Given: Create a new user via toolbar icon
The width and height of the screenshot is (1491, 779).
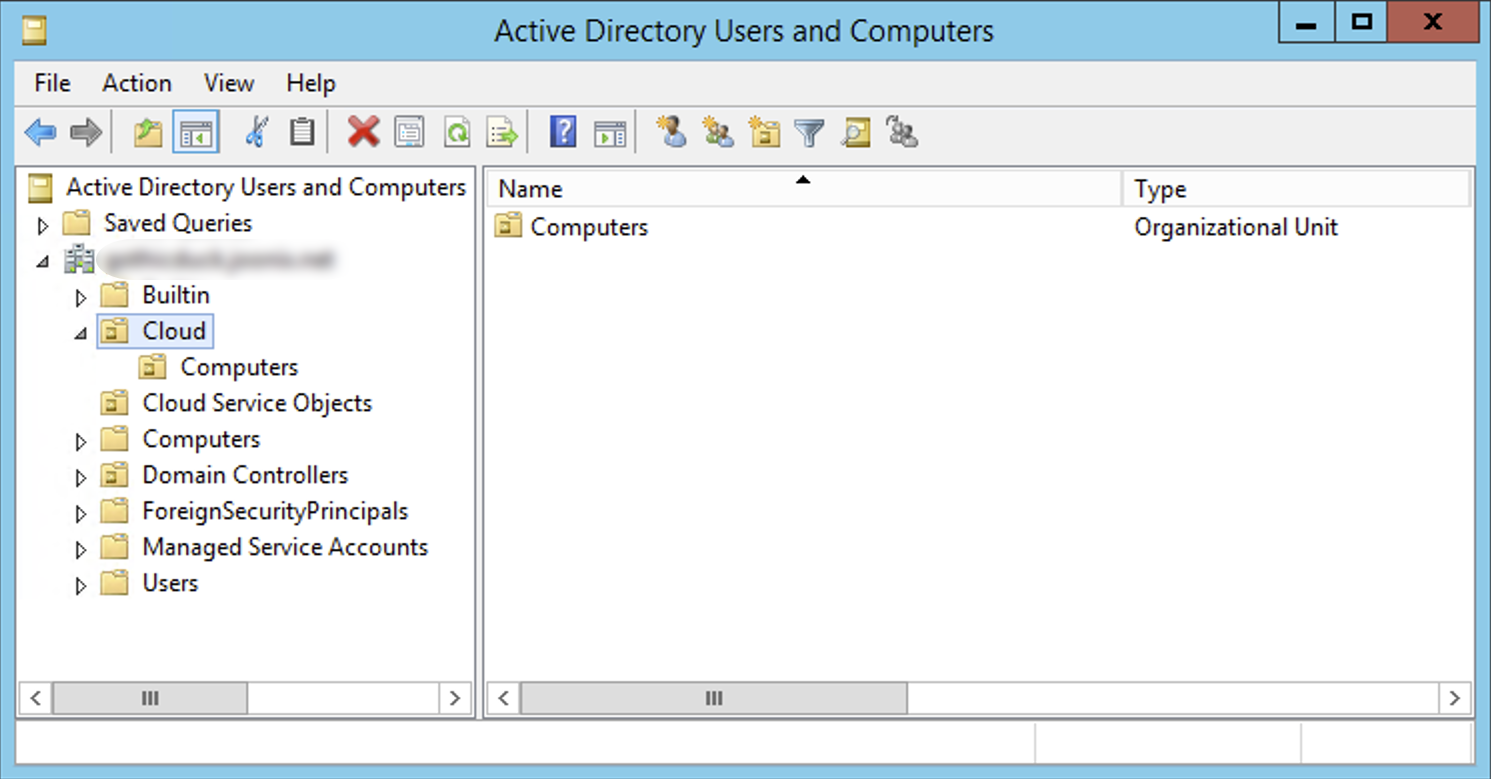Looking at the screenshot, I should (672, 132).
